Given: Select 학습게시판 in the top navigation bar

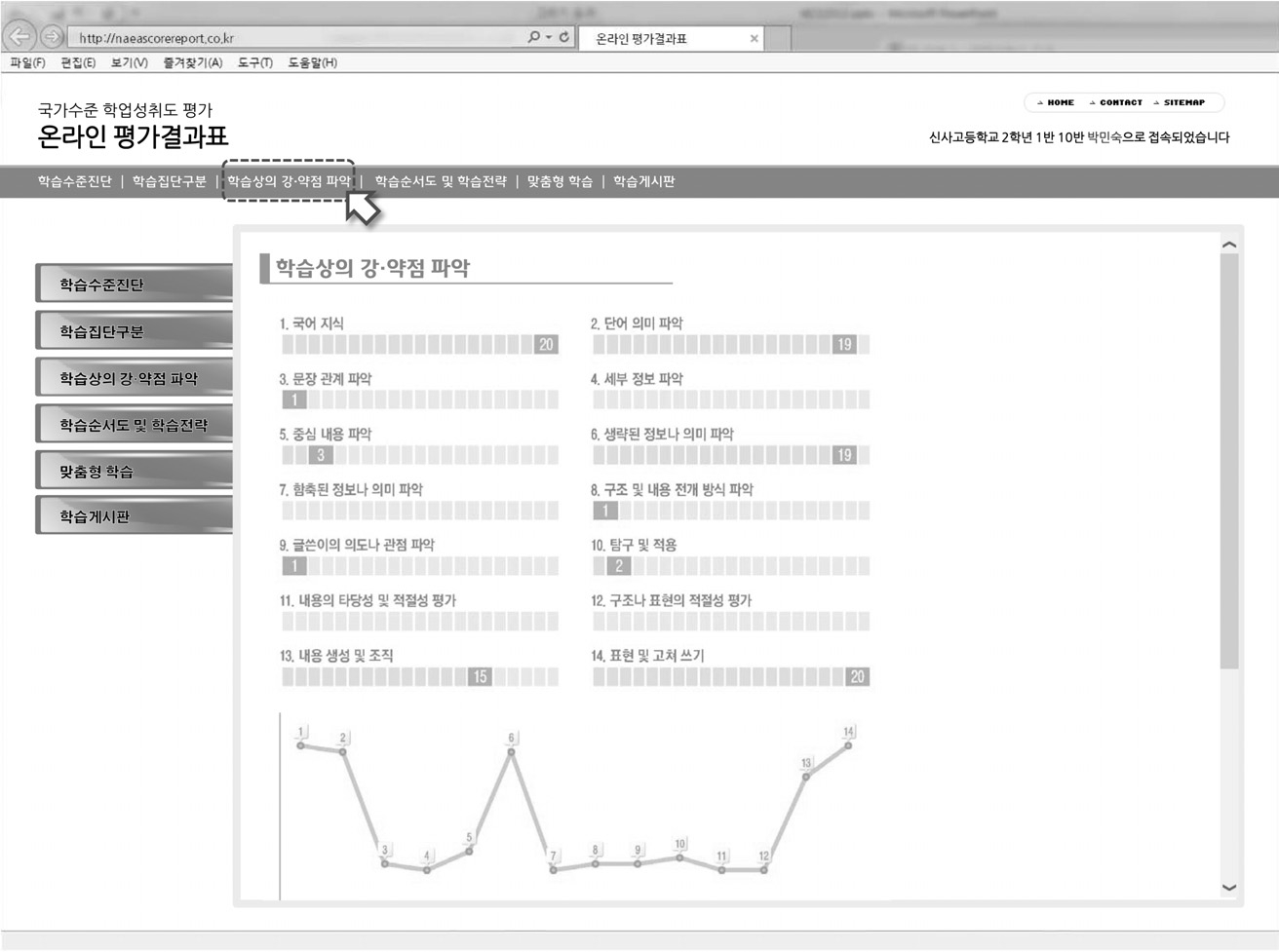Looking at the screenshot, I should pos(644,181).
